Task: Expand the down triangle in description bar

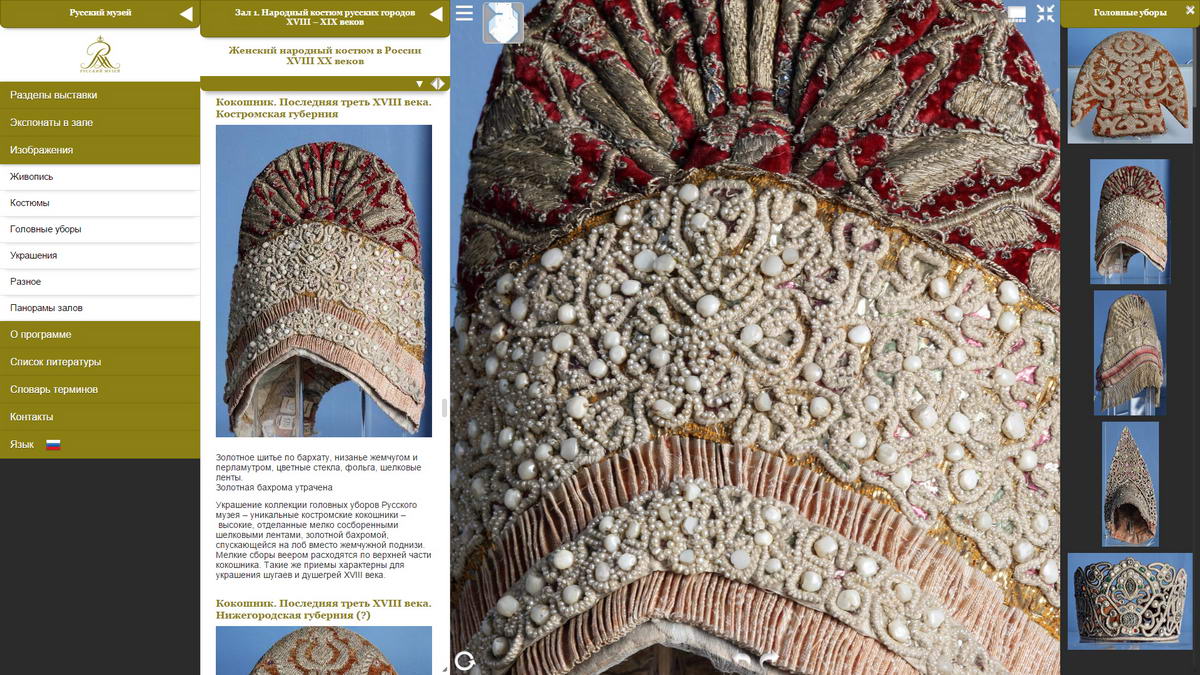Action: coord(420,84)
